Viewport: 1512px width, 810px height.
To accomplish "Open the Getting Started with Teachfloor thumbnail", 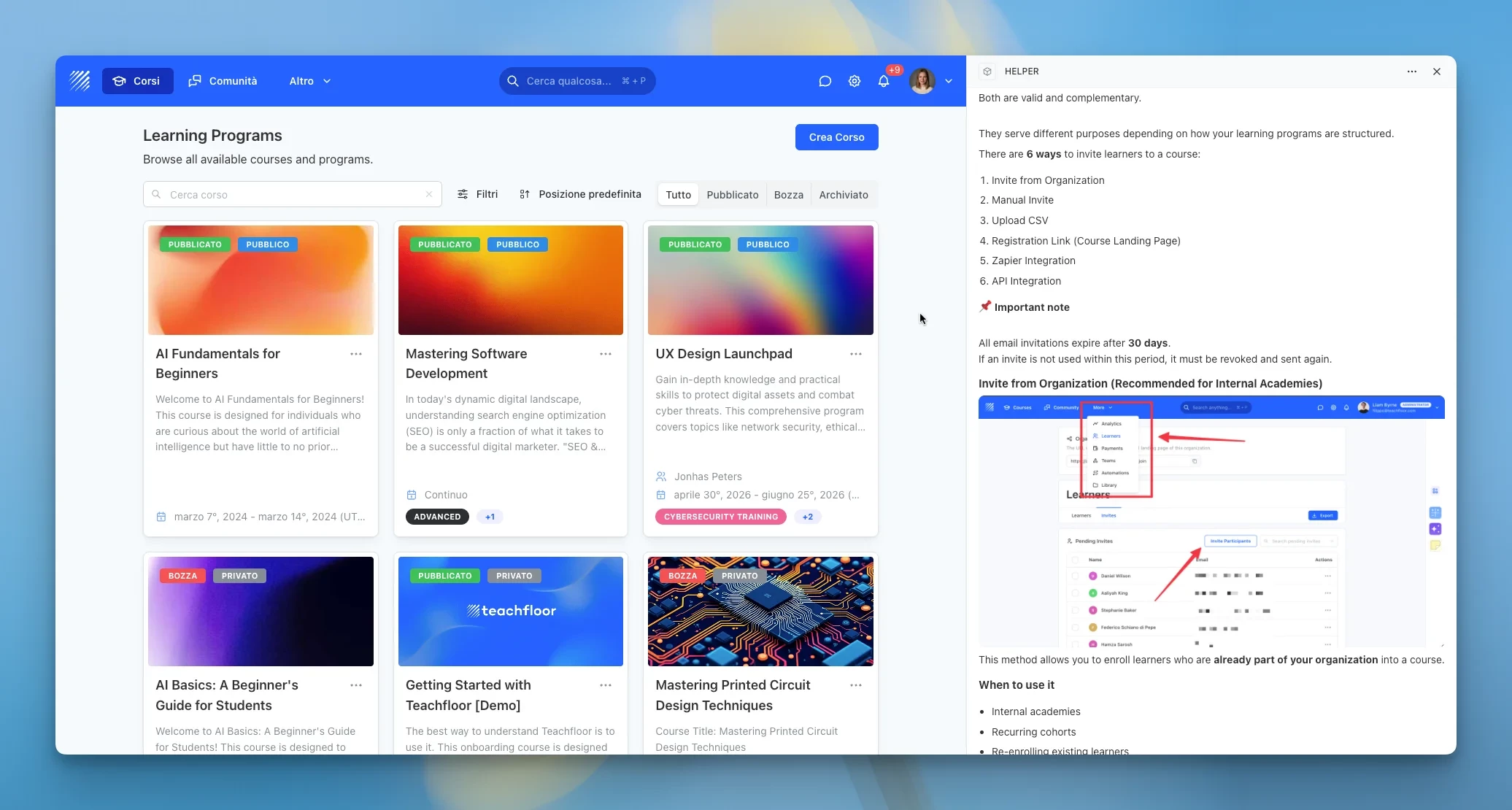I will [x=511, y=612].
